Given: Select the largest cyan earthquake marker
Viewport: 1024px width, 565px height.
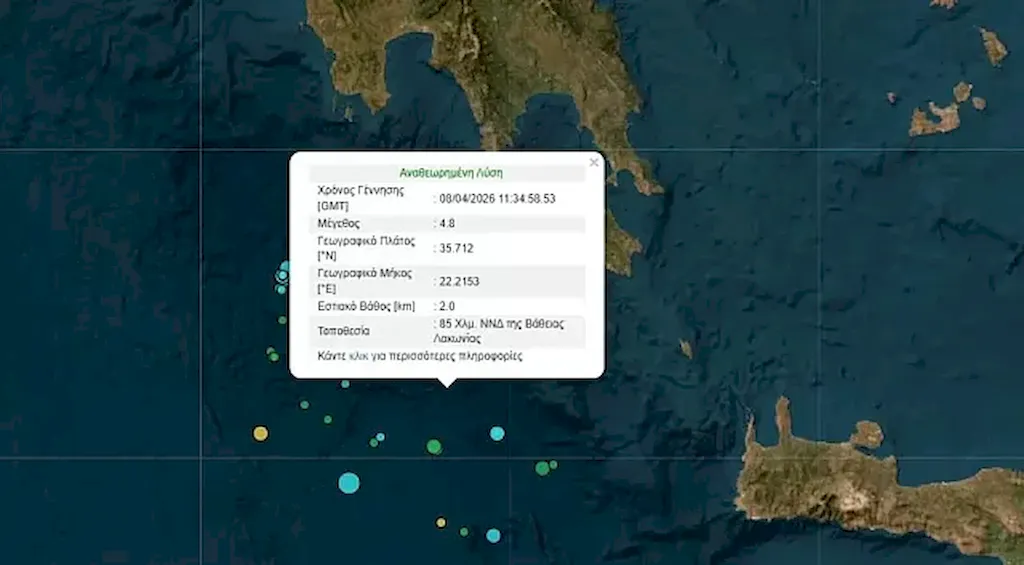Looking at the screenshot, I should 348,483.
